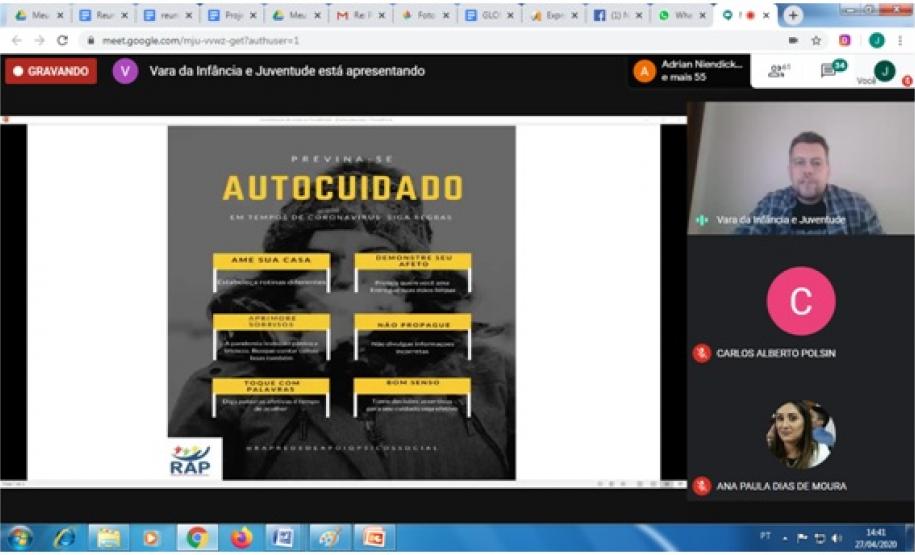Open a new Chrome tab
The image size is (915, 555).
793,15
